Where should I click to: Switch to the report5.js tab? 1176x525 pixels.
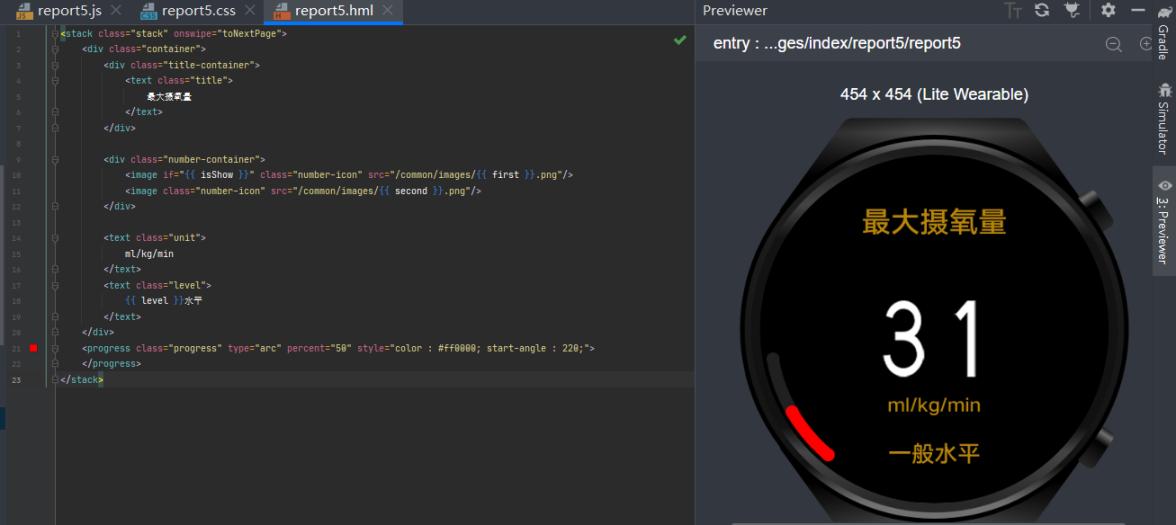click(x=69, y=11)
